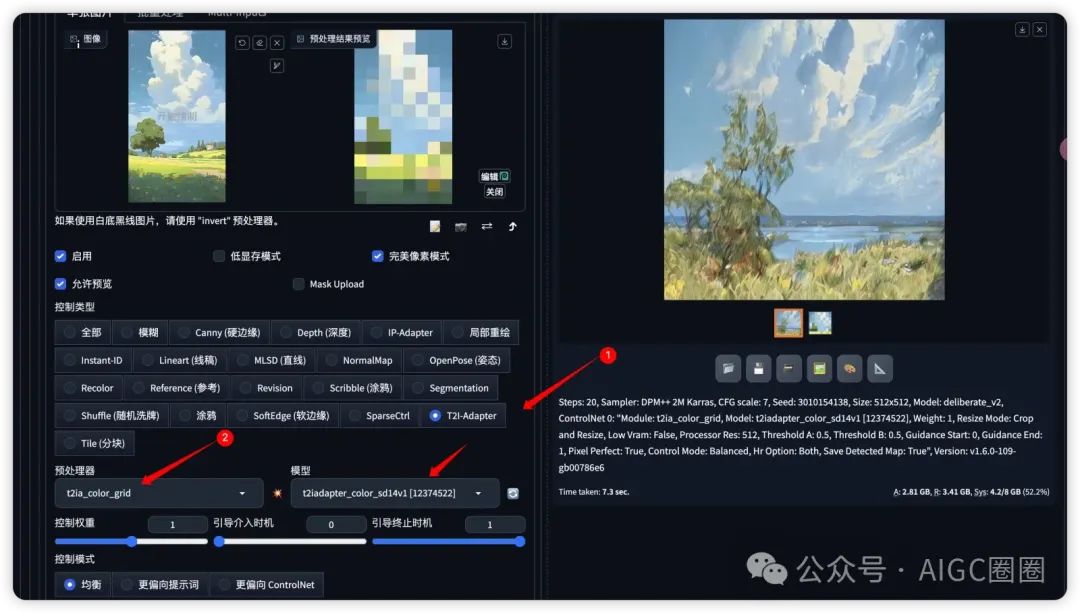This screenshot has height=613, width=1080.
Task: Save the generated image with floppy icon
Action: [758, 368]
